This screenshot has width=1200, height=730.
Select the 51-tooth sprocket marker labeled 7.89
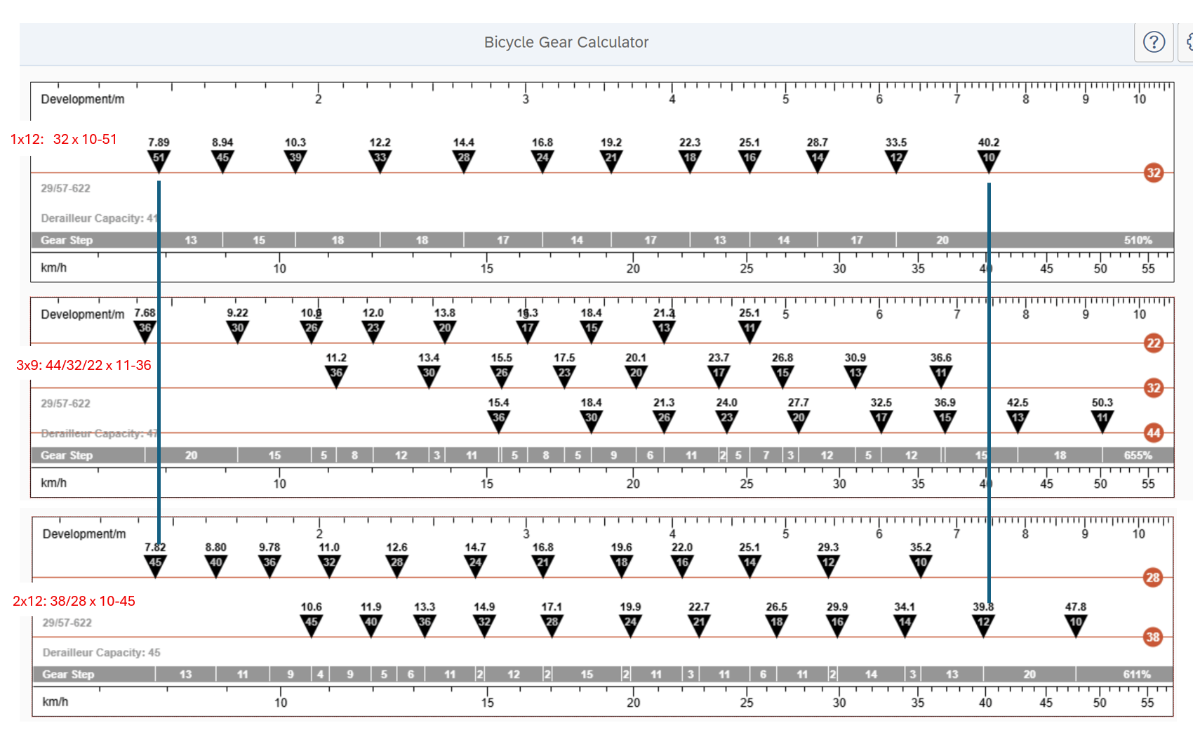click(159, 160)
